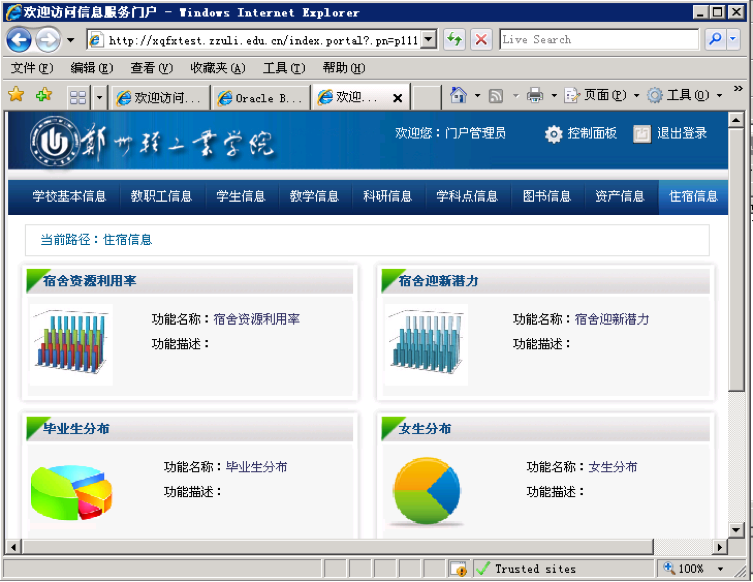Click the logout icon beside 退出登录
Screen dimensions: 753x582
point(642,134)
